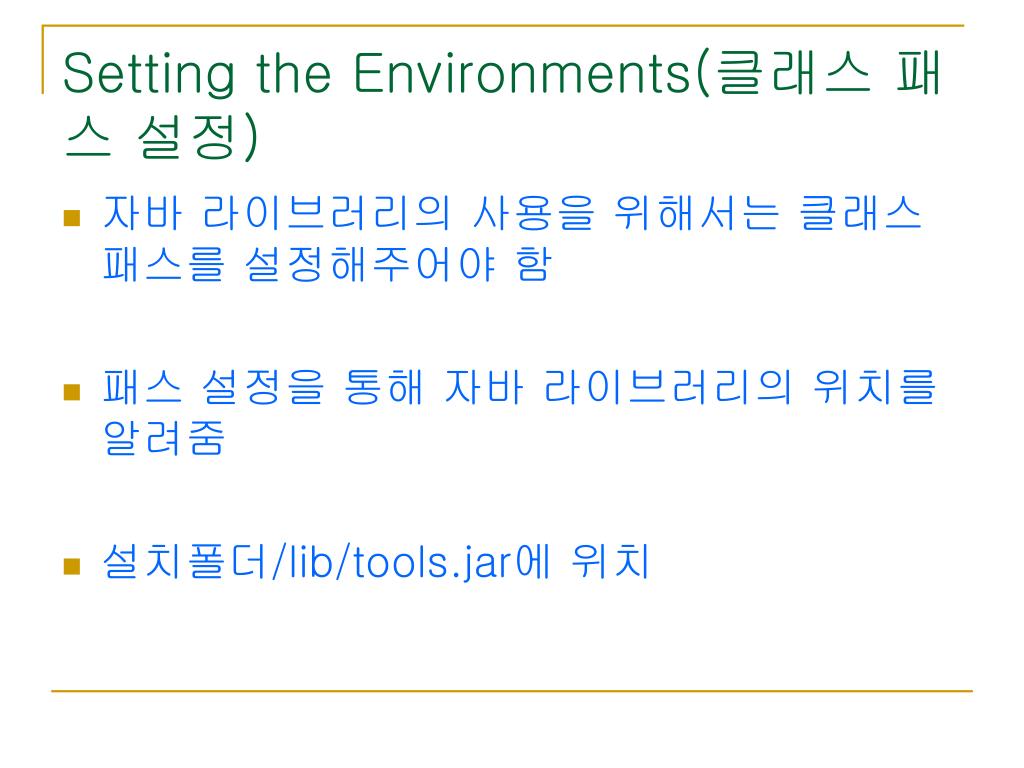Click 자바 at the start of the first bullet
This screenshot has width=1024, height=768.
pos(142,213)
